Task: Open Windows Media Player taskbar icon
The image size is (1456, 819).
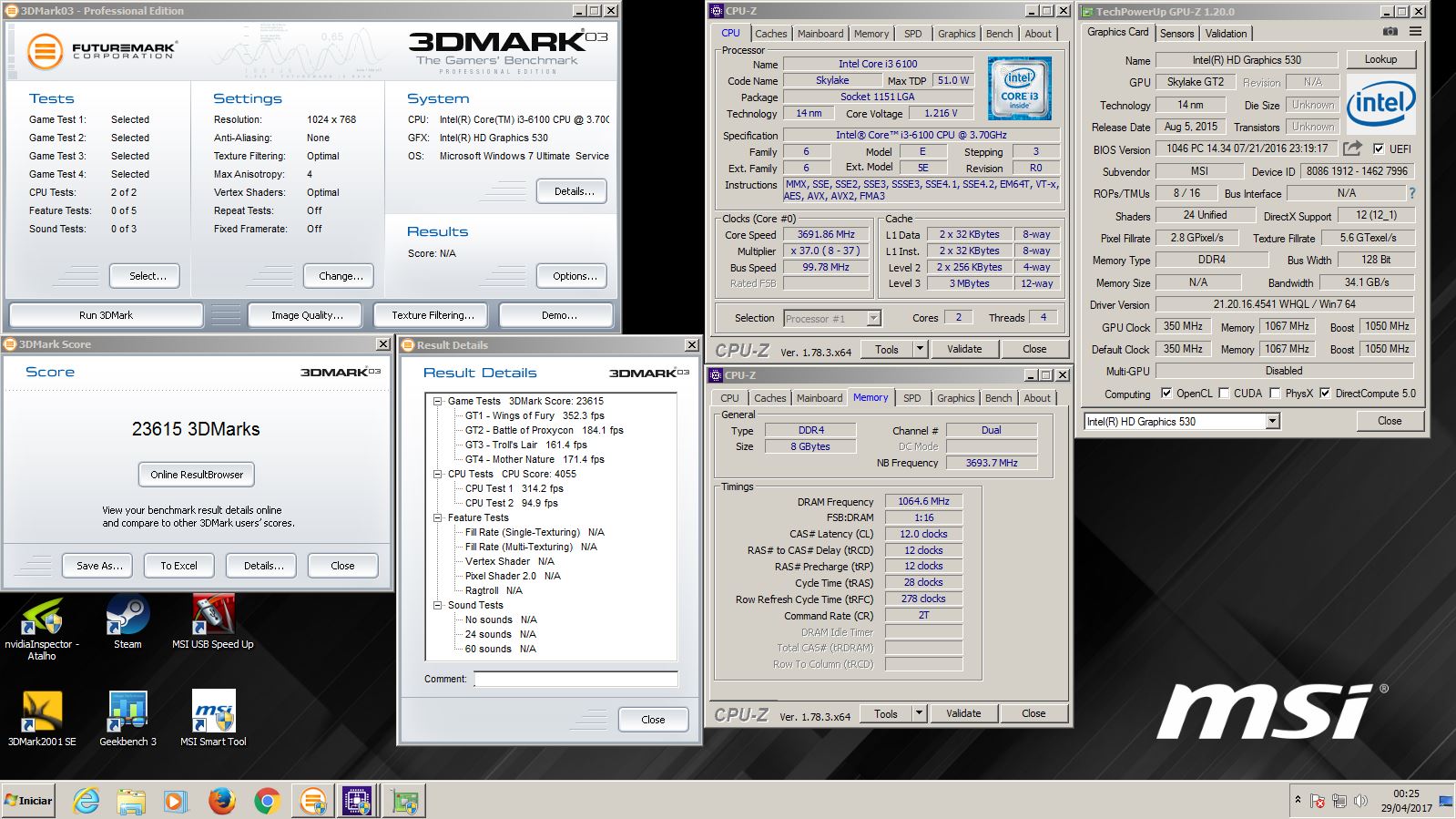Action: [176, 801]
